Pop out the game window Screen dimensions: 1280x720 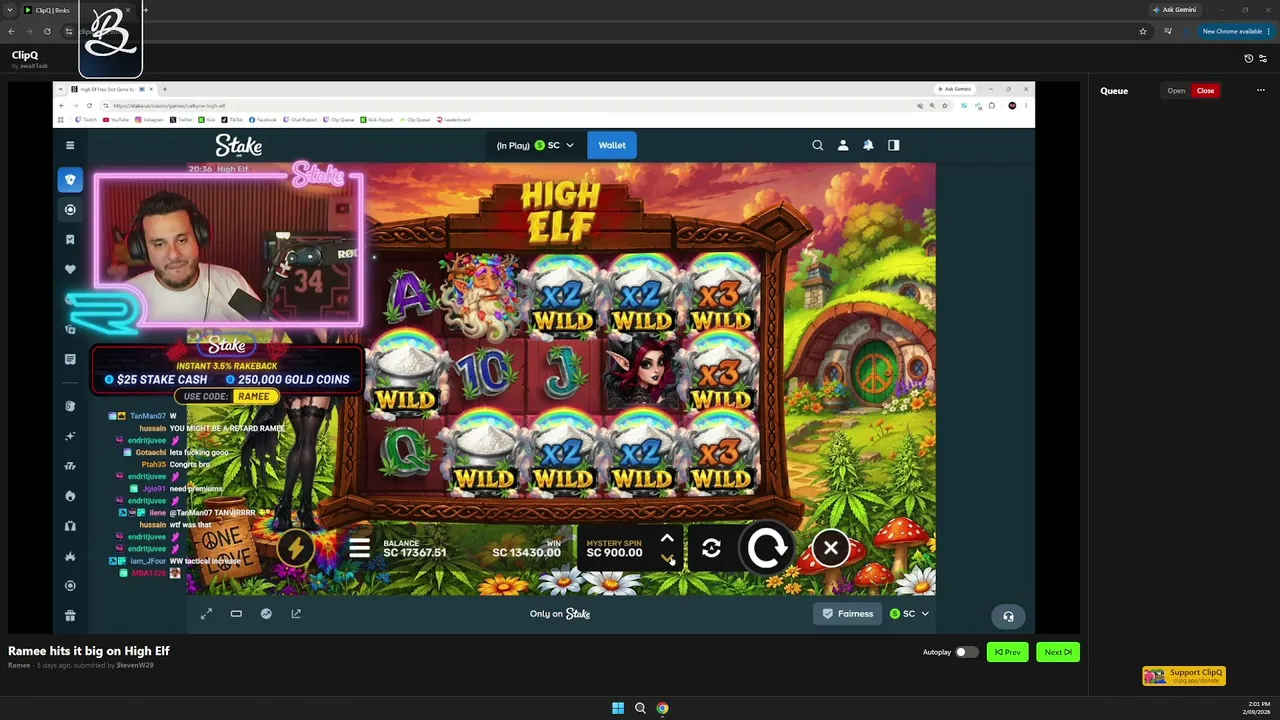[296, 614]
